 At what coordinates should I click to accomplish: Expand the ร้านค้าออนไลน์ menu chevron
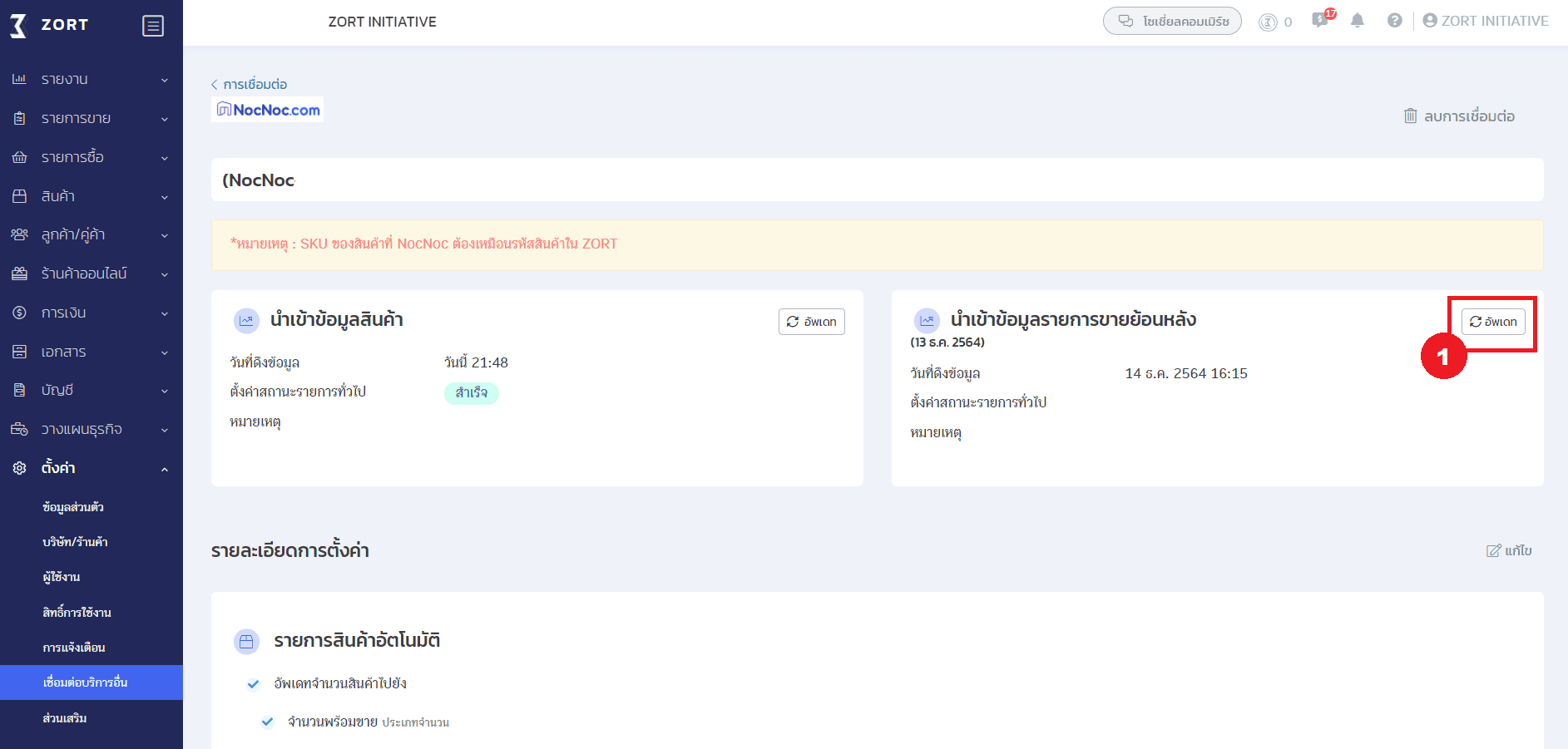tap(165, 274)
